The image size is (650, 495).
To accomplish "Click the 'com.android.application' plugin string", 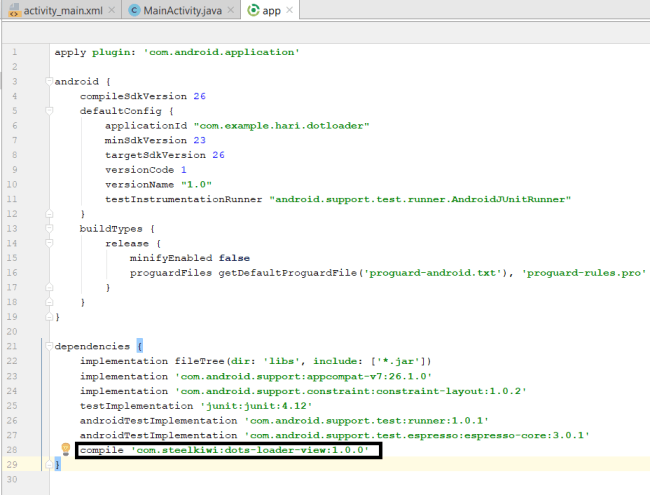I will (221, 52).
